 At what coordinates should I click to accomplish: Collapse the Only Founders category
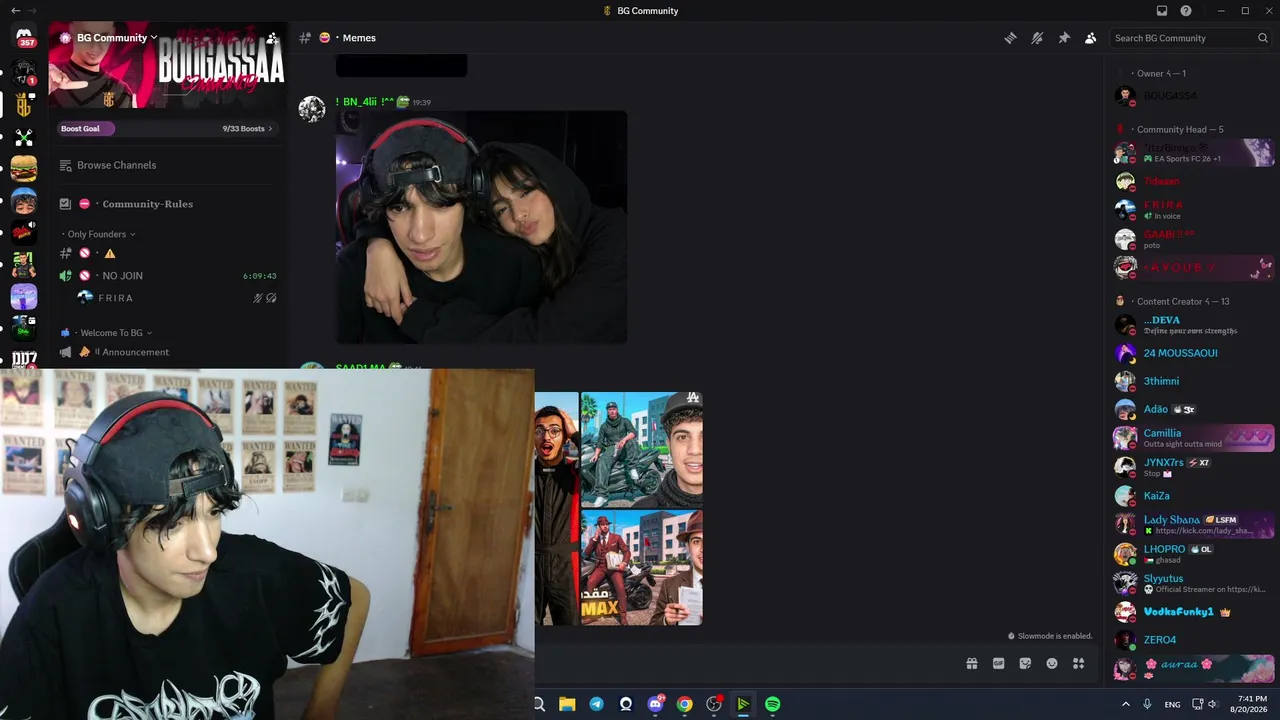pyautogui.click(x=101, y=234)
